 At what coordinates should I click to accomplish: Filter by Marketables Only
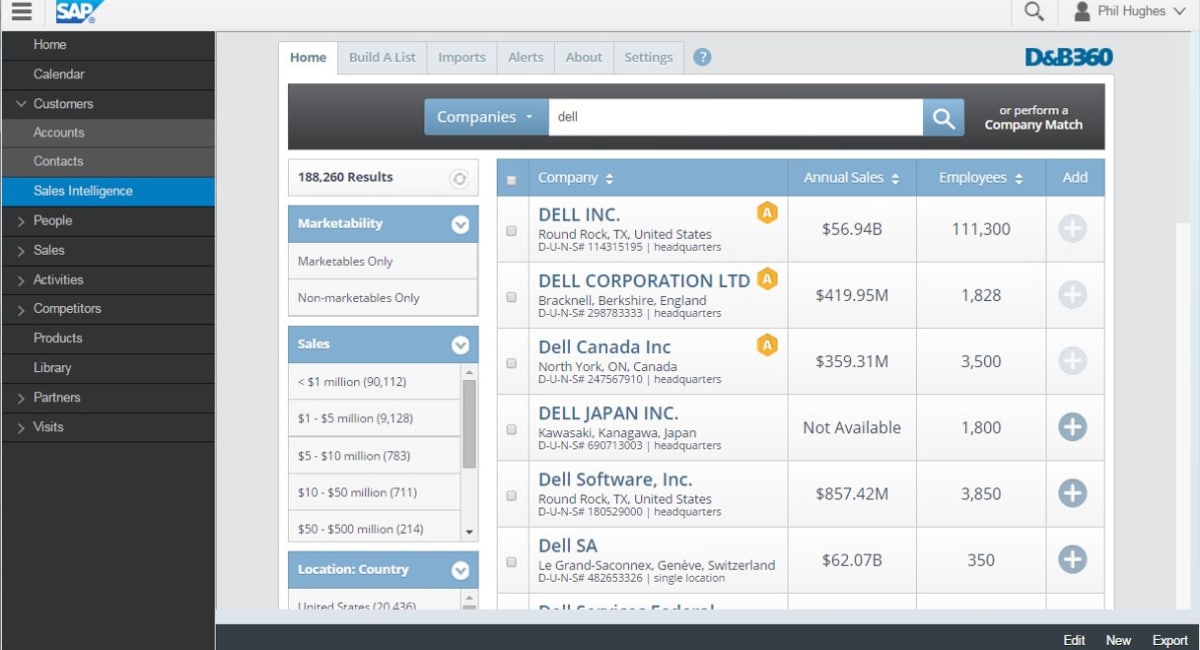(383, 261)
